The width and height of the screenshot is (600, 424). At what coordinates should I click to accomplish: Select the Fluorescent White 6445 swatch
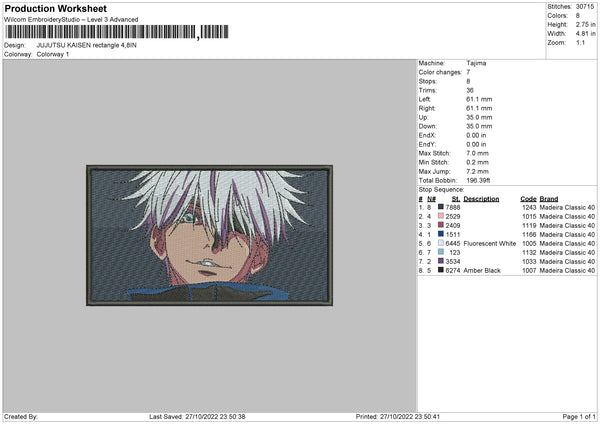pos(441,243)
